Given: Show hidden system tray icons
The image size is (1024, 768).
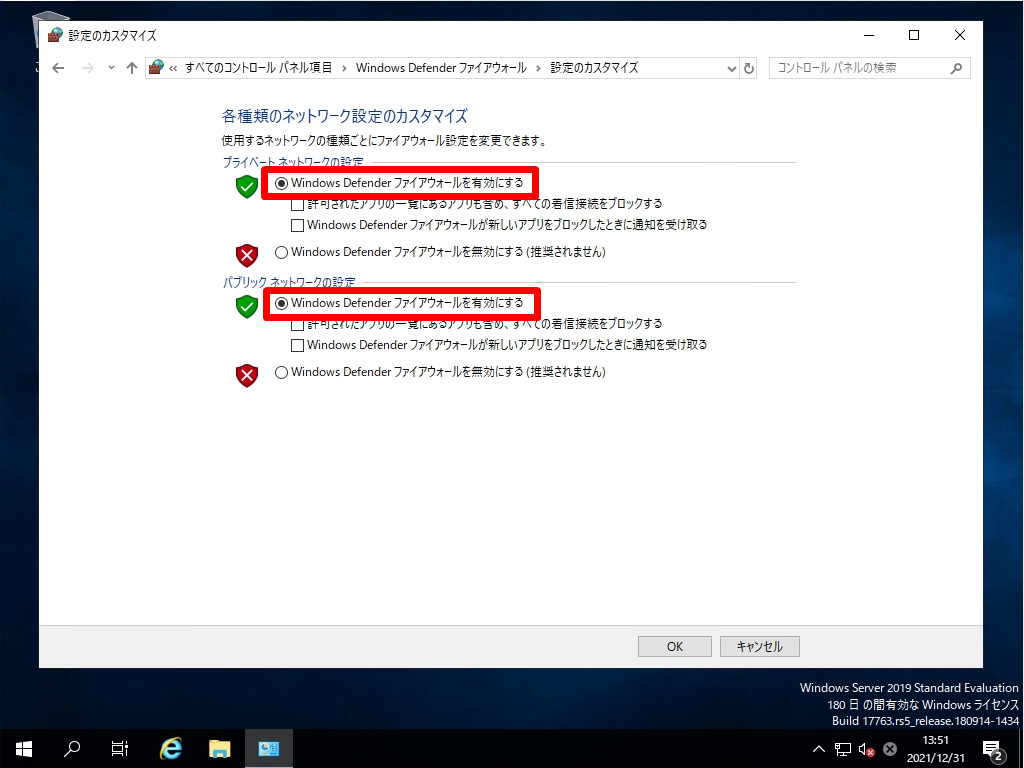Looking at the screenshot, I should (x=818, y=749).
